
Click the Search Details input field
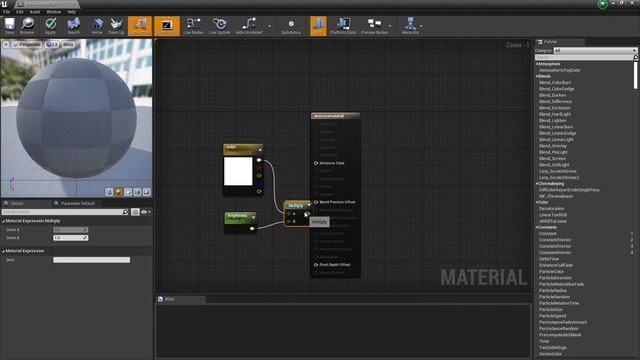click(x=65, y=212)
